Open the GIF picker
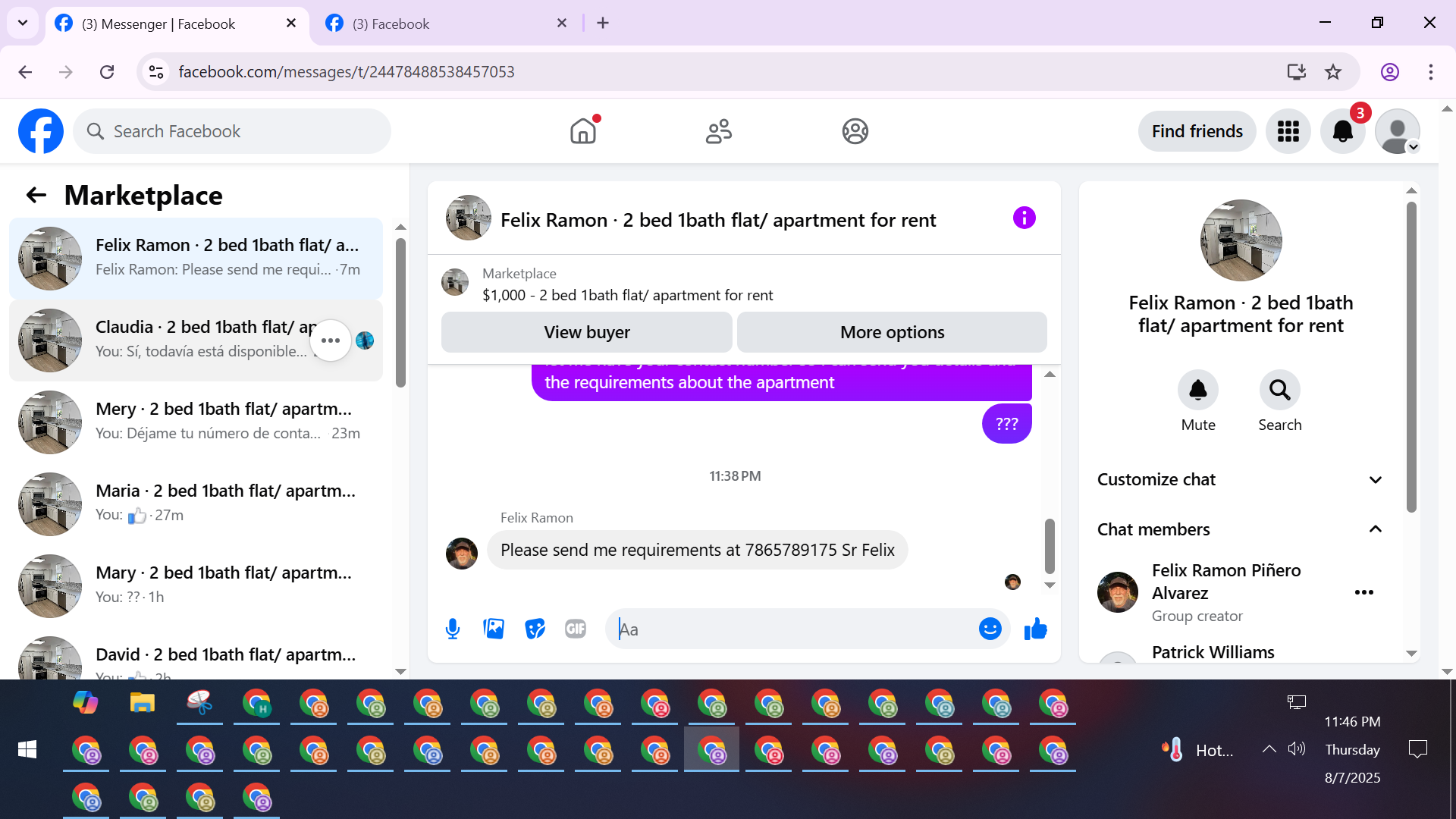Image resolution: width=1456 pixels, height=819 pixels. [x=576, y=629]
